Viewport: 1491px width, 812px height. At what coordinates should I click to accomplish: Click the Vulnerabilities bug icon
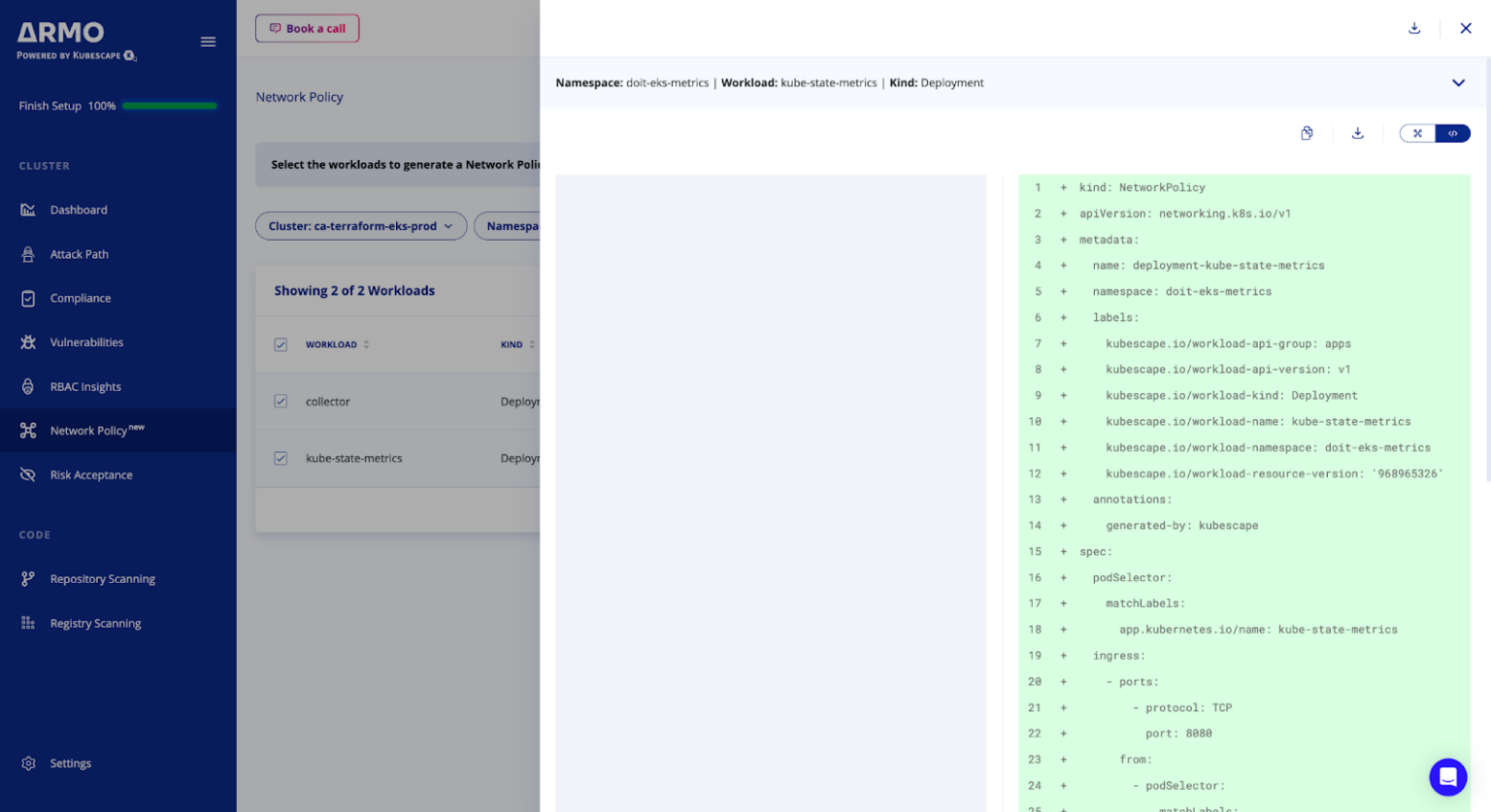coord(28,342)
